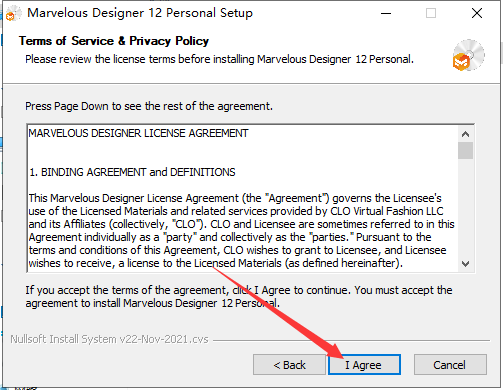Click the MARVELOUS DESIGNER LICENSE AGREEMENT heading line
Image resolution: width=503 pixels, height=390 pixels.
[x=138, y=133]
